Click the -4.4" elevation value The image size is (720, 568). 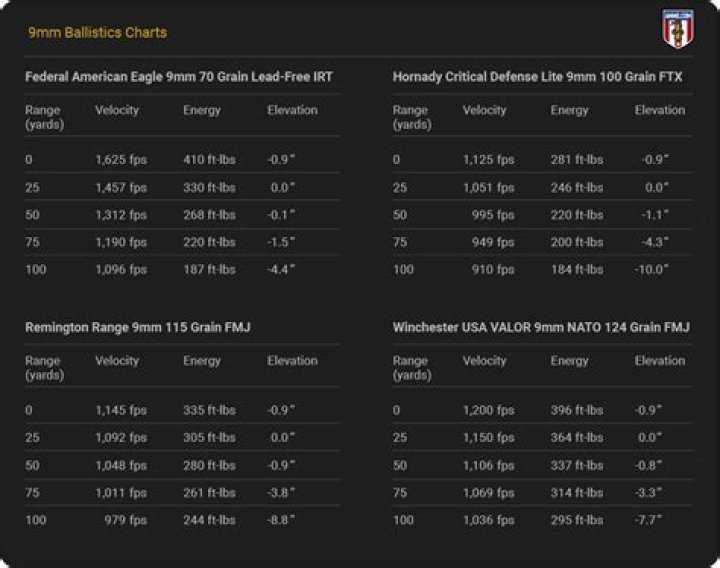pos(282,270)
